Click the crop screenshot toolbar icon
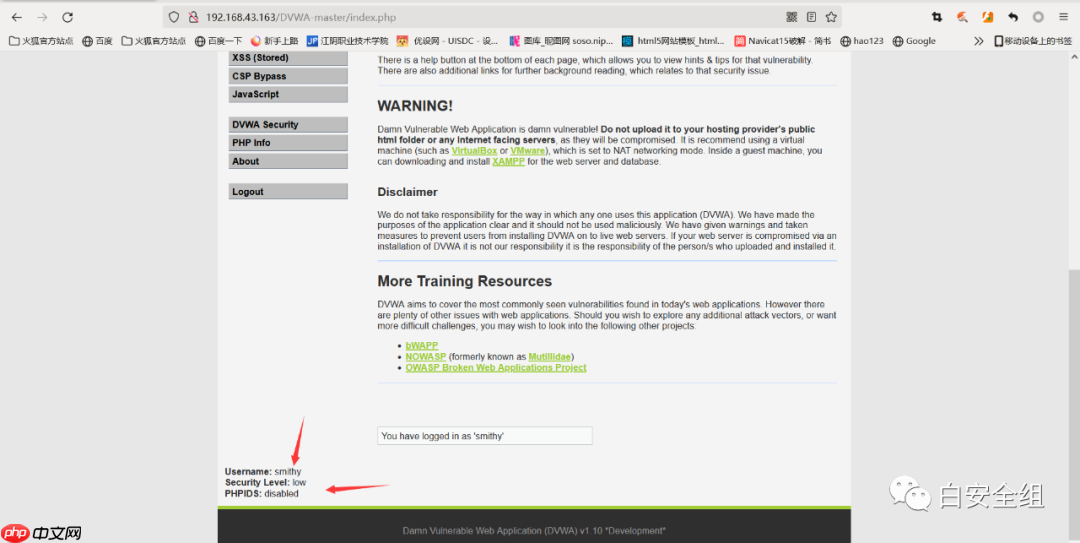The height and width of the screenshot is (543, 1080). coord(937,17)
